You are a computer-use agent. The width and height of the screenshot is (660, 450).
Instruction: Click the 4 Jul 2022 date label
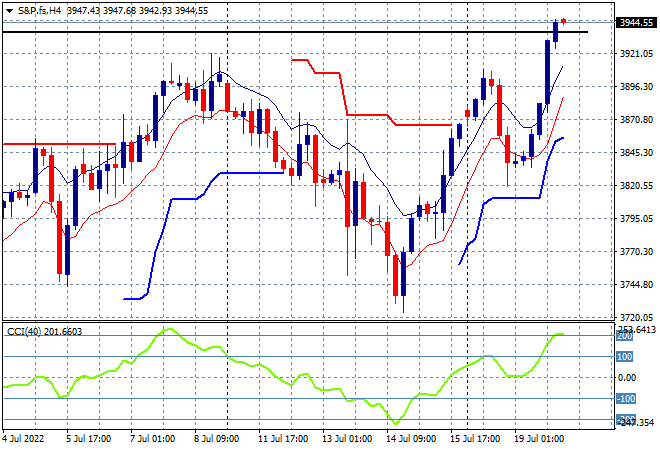pos(23,439)
